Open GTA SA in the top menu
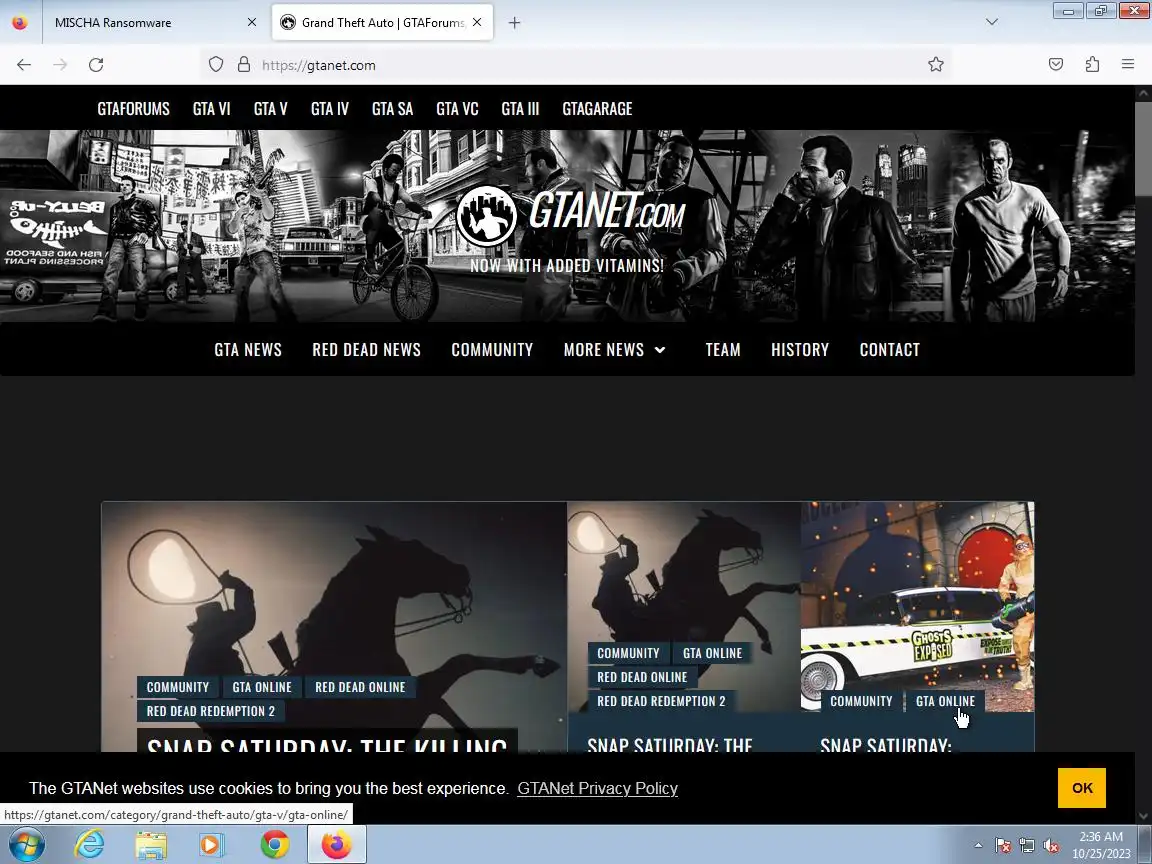The height and width of the screenshot is (864, 1152). pos(392,109)
